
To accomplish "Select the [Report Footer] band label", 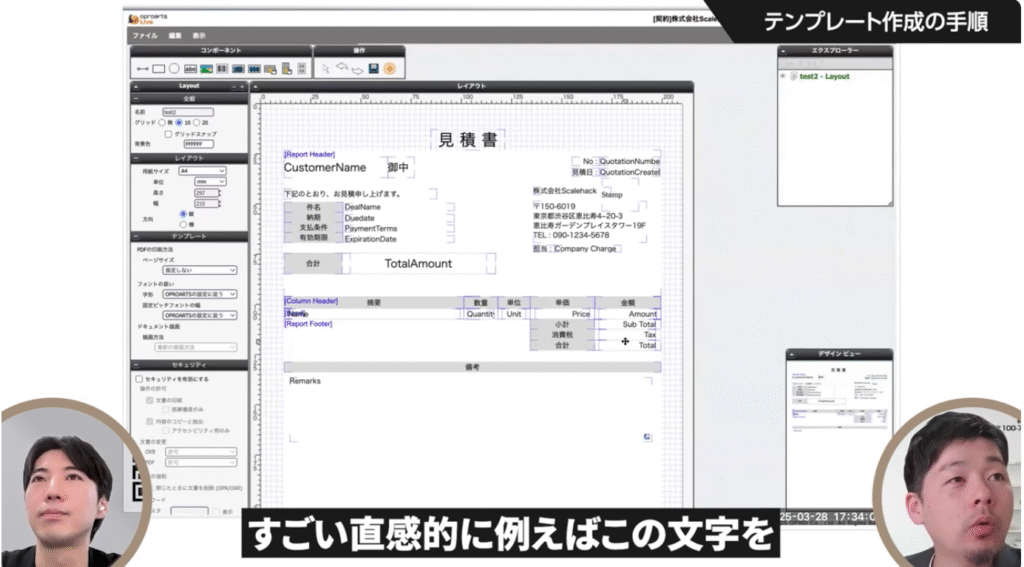I will [308, 323].
